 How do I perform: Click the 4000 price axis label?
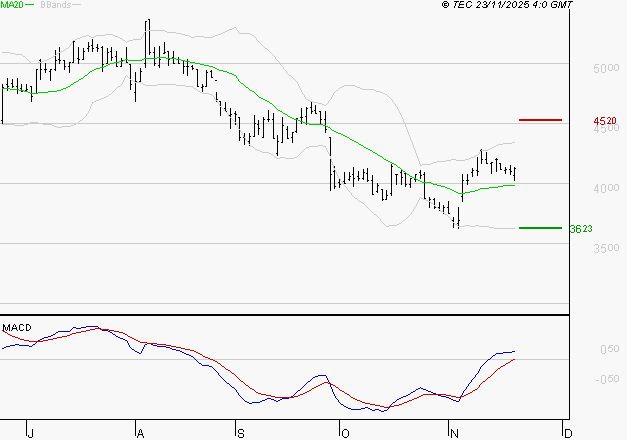click(x=606, y=188)
